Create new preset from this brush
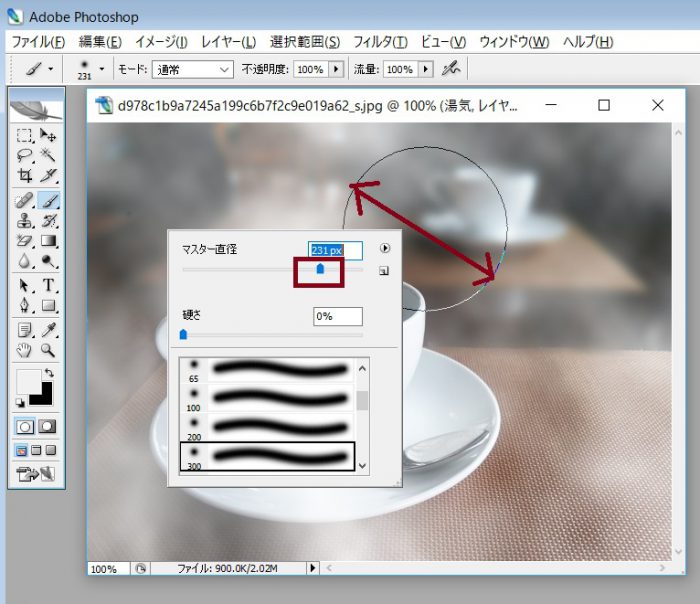700x604 pixels. pyautogui.click(x=384, y=271)
